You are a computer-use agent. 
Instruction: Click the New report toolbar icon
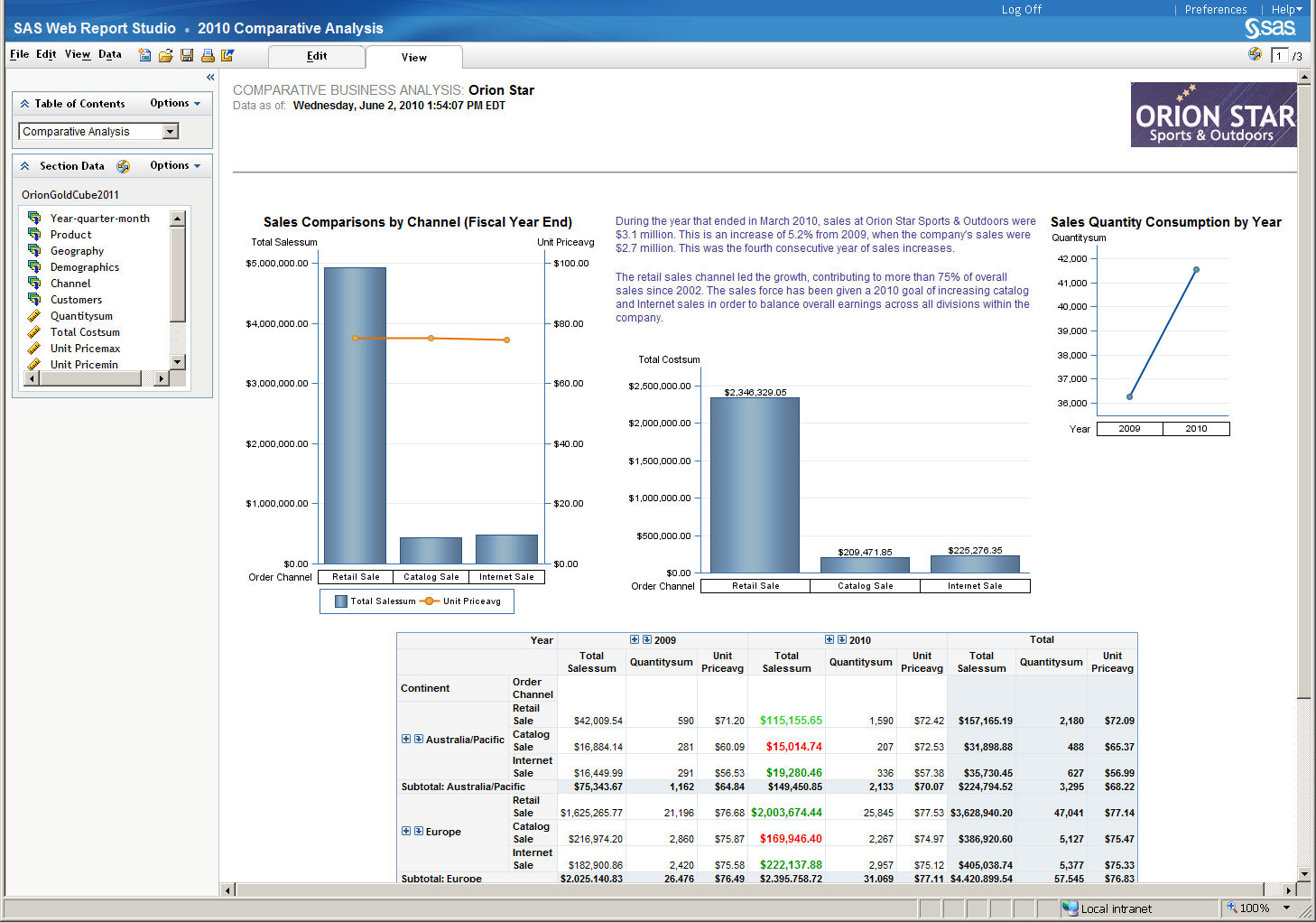144,55
